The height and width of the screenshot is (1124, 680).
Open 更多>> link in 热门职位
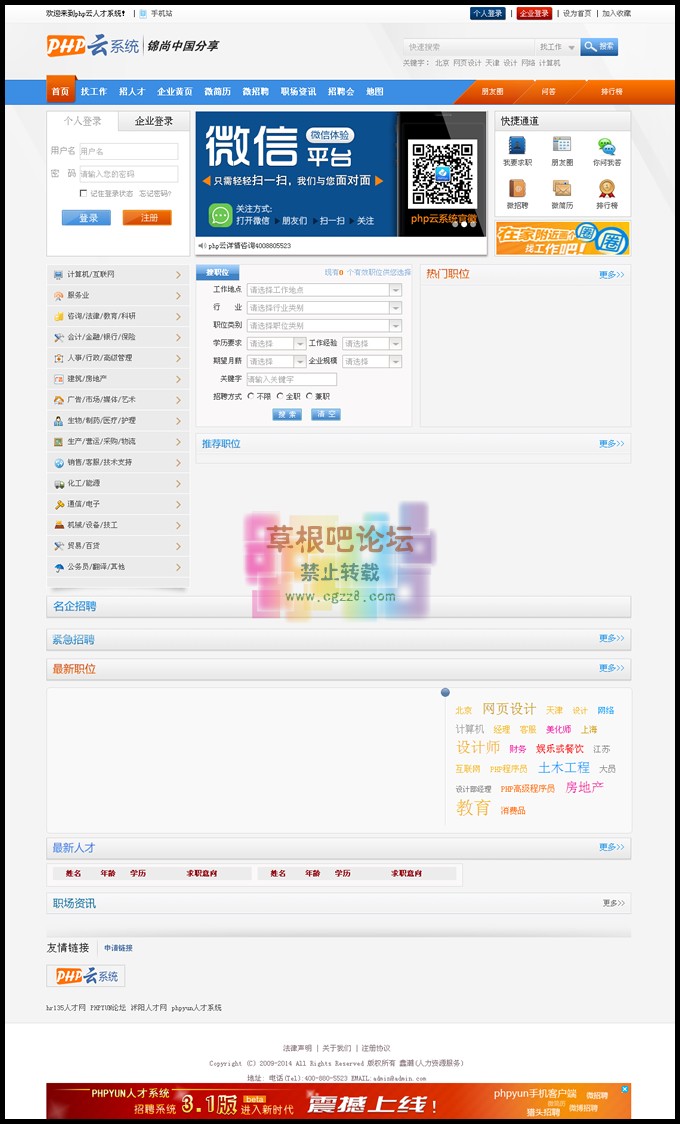click(x=611, y=275)
